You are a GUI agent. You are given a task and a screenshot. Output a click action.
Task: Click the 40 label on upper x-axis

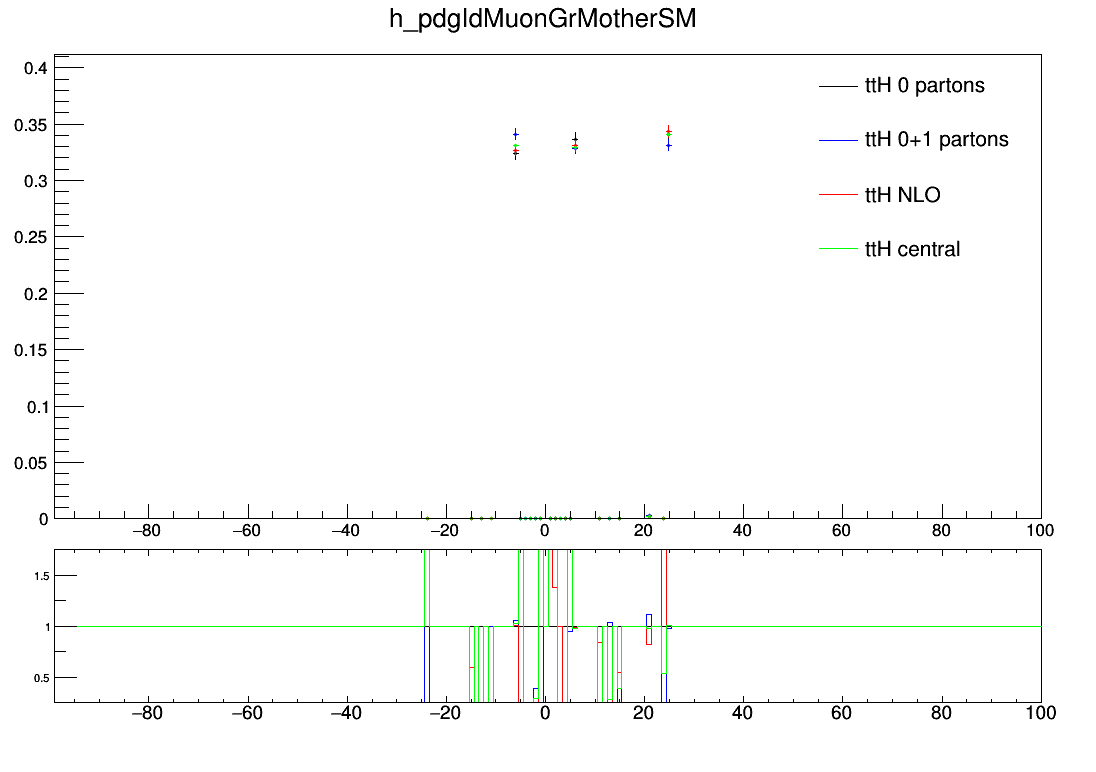tap(742, 531)
